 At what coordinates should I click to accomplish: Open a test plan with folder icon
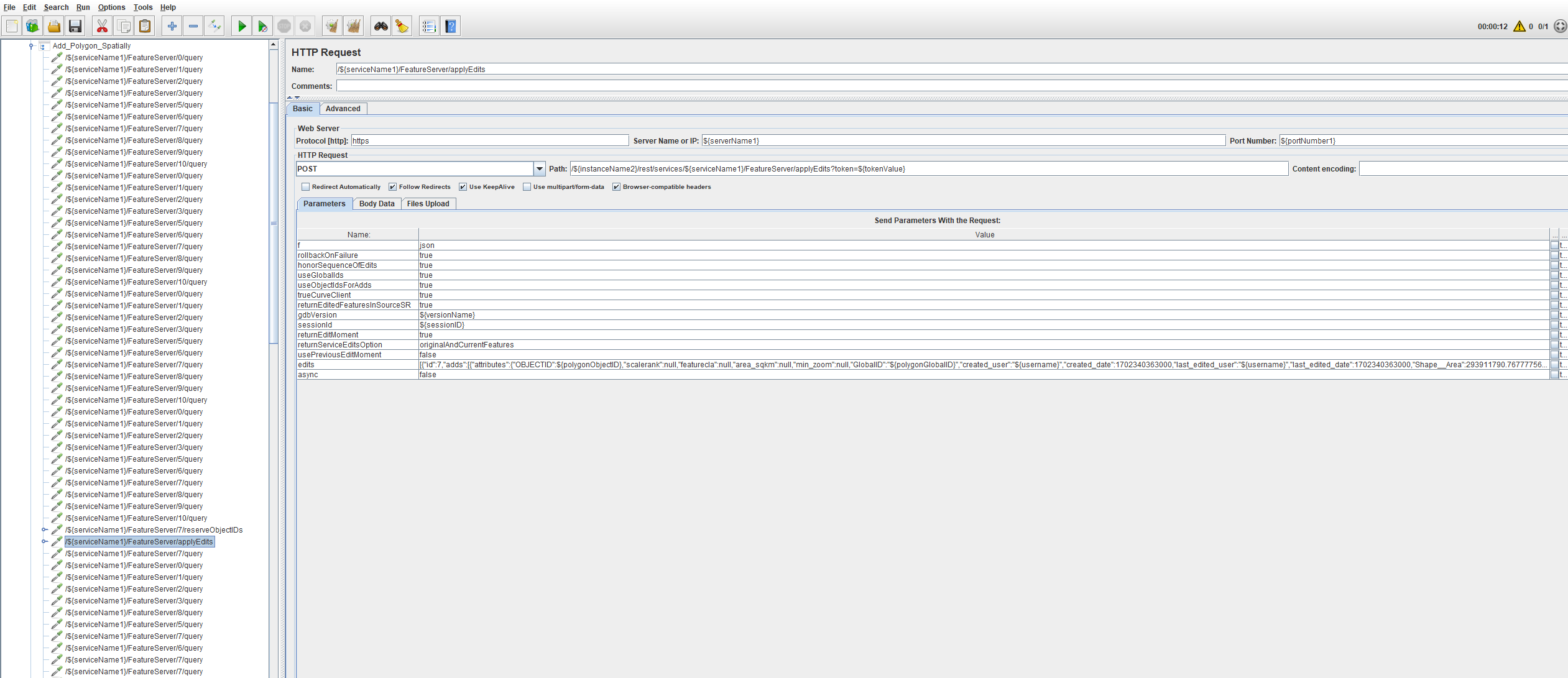(x=54, y=26)
